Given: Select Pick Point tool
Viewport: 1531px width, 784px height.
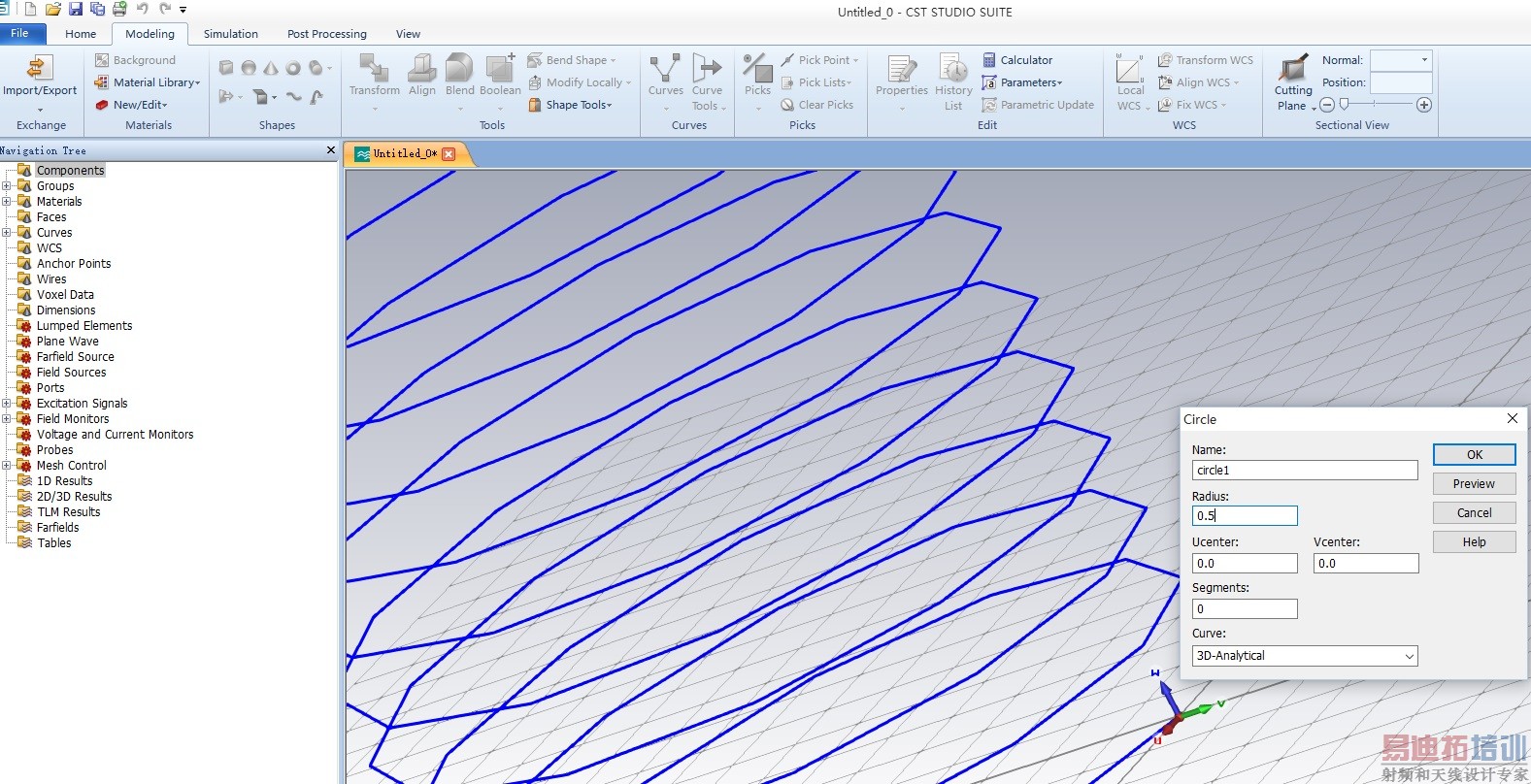Looking at the screenshot, I should click(820, 60).
